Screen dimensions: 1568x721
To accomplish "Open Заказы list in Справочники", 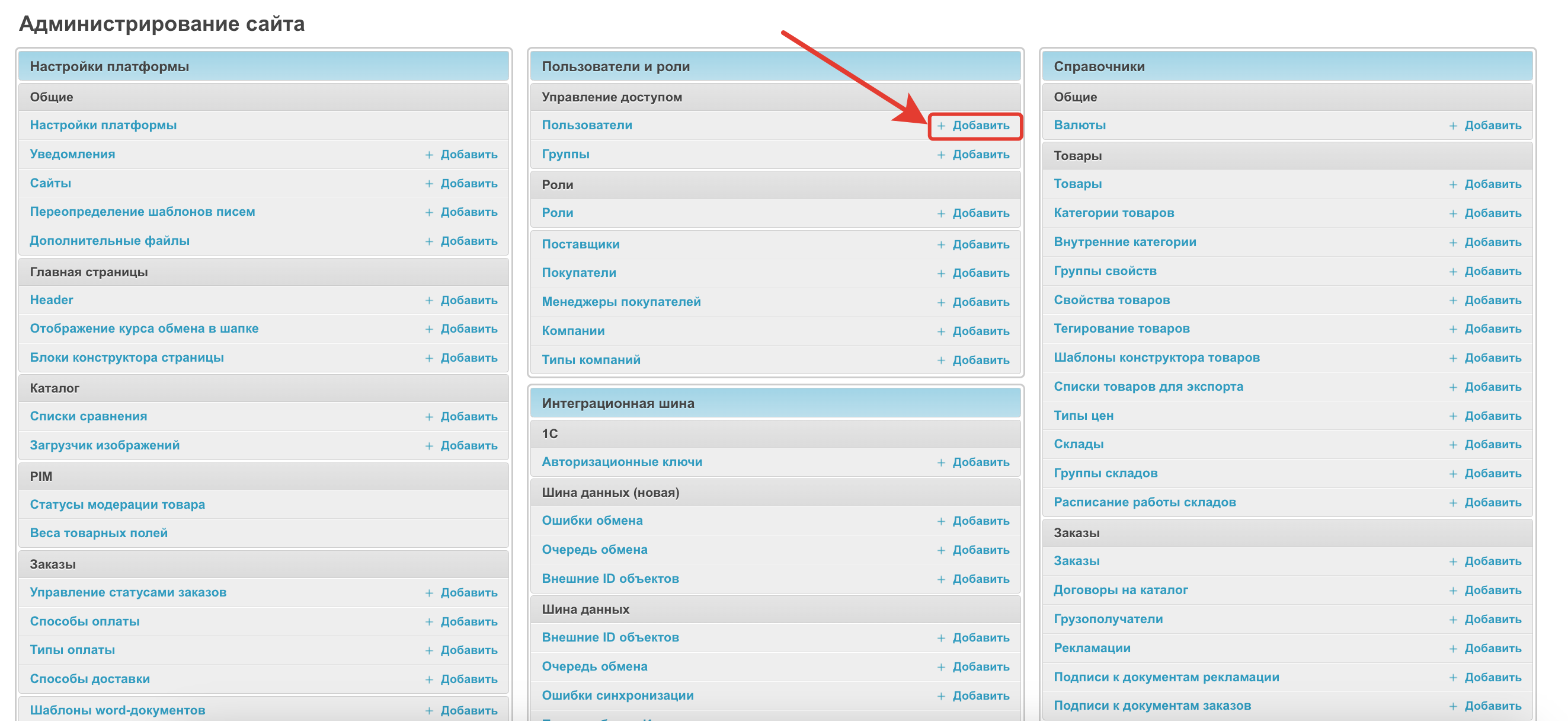I will tap(1076, 561).
